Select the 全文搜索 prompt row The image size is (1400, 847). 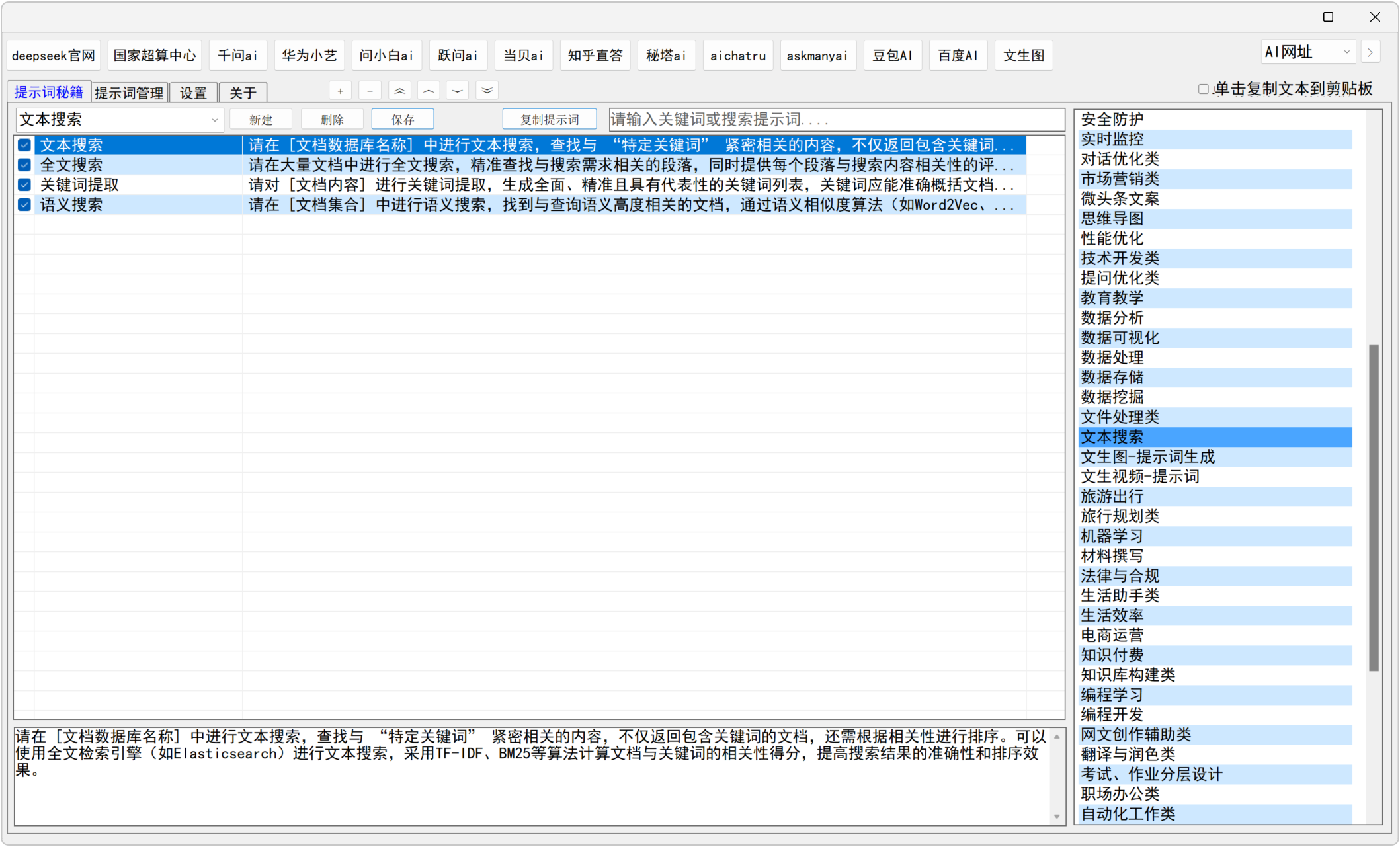(x=520, y=165)
